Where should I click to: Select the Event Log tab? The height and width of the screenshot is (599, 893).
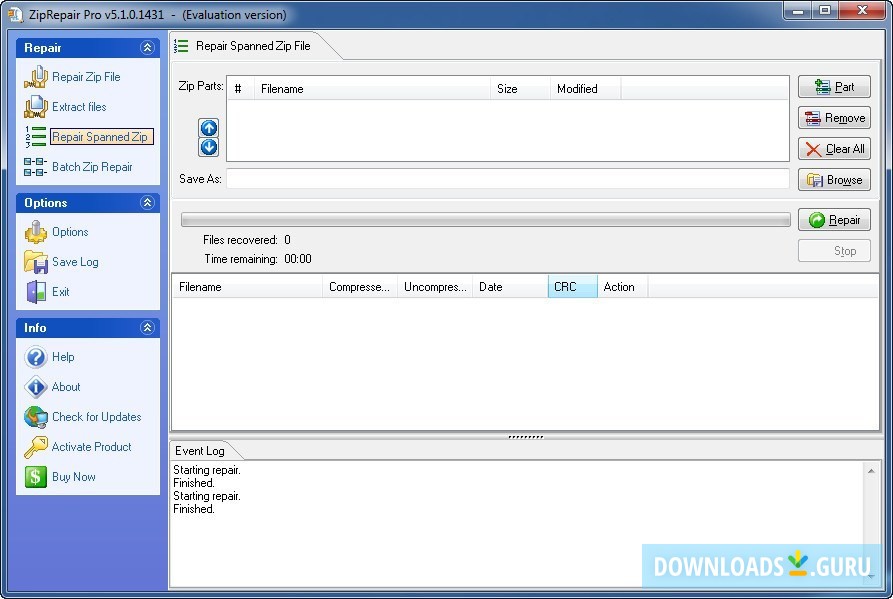[201, 450]
